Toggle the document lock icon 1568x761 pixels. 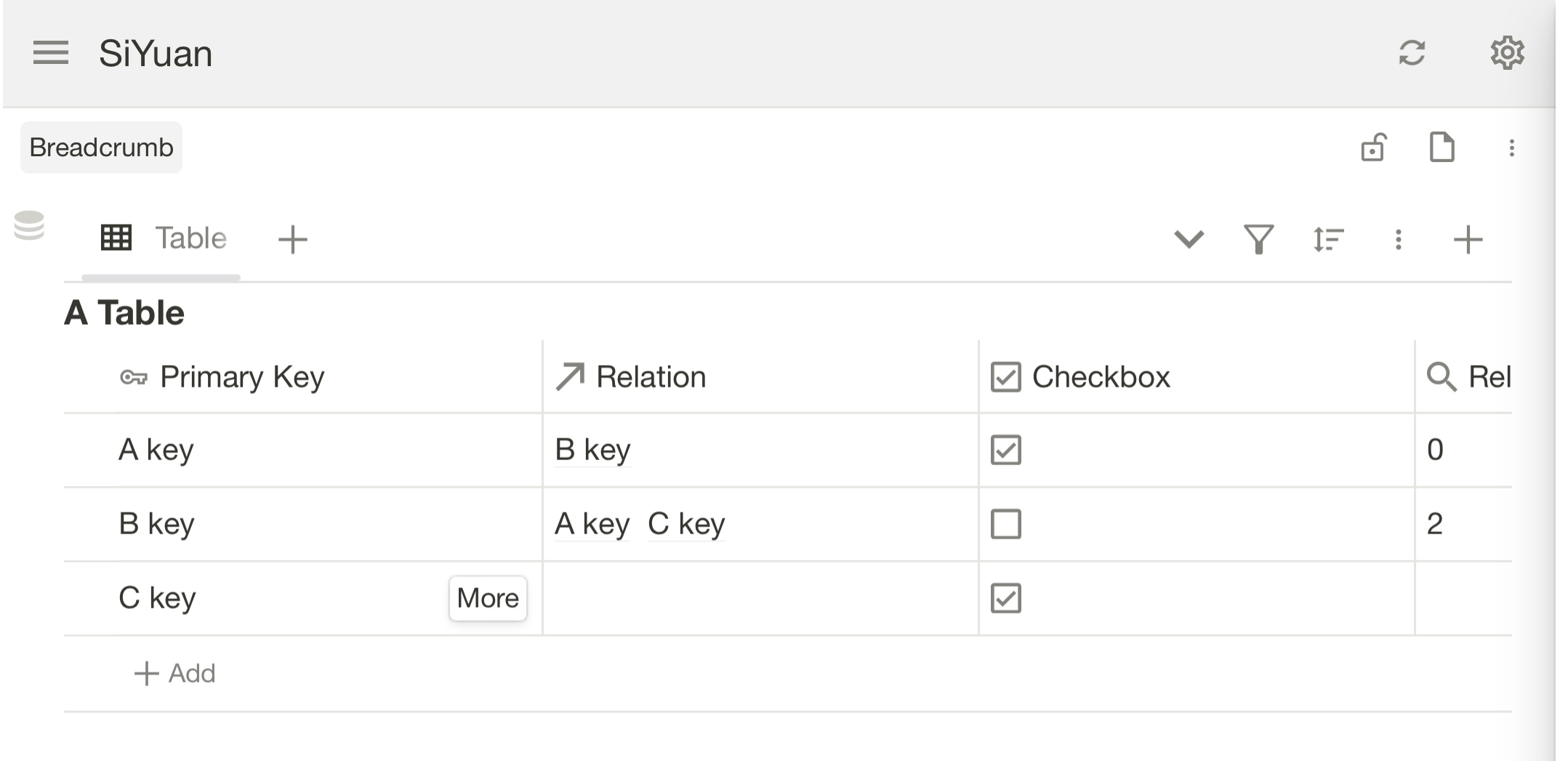1373,148
